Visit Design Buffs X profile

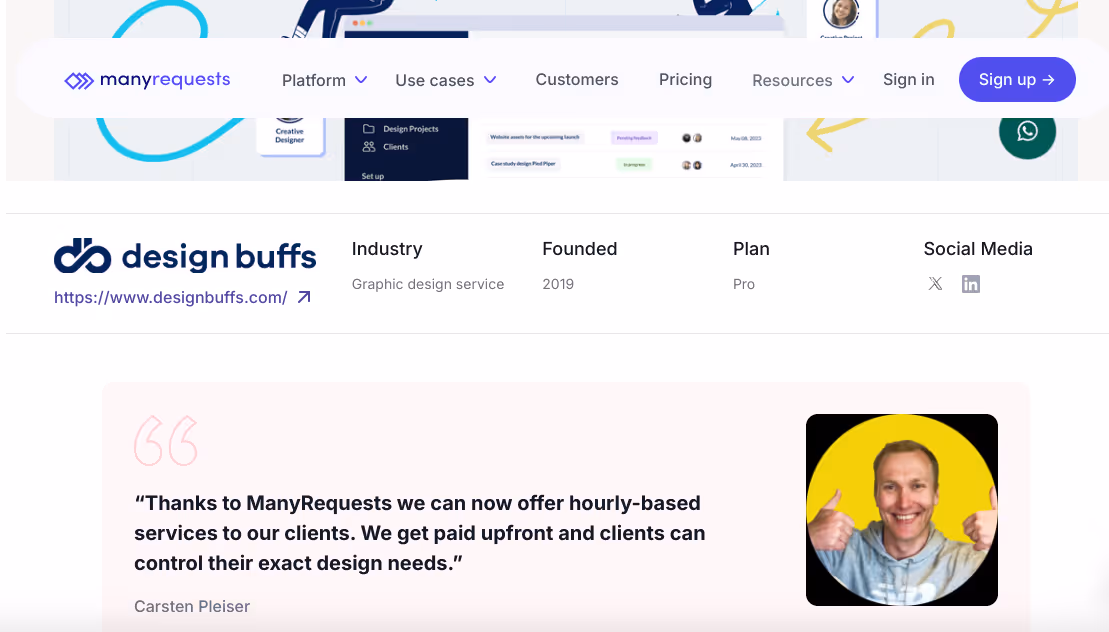click(935, 283)
